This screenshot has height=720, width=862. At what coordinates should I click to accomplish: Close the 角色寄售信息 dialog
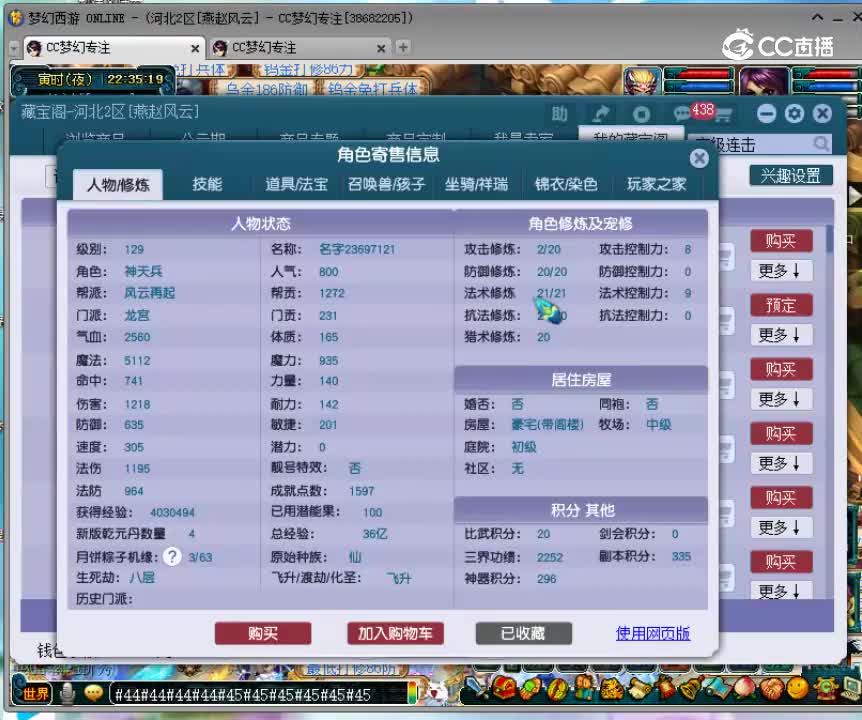click(699, 159)
